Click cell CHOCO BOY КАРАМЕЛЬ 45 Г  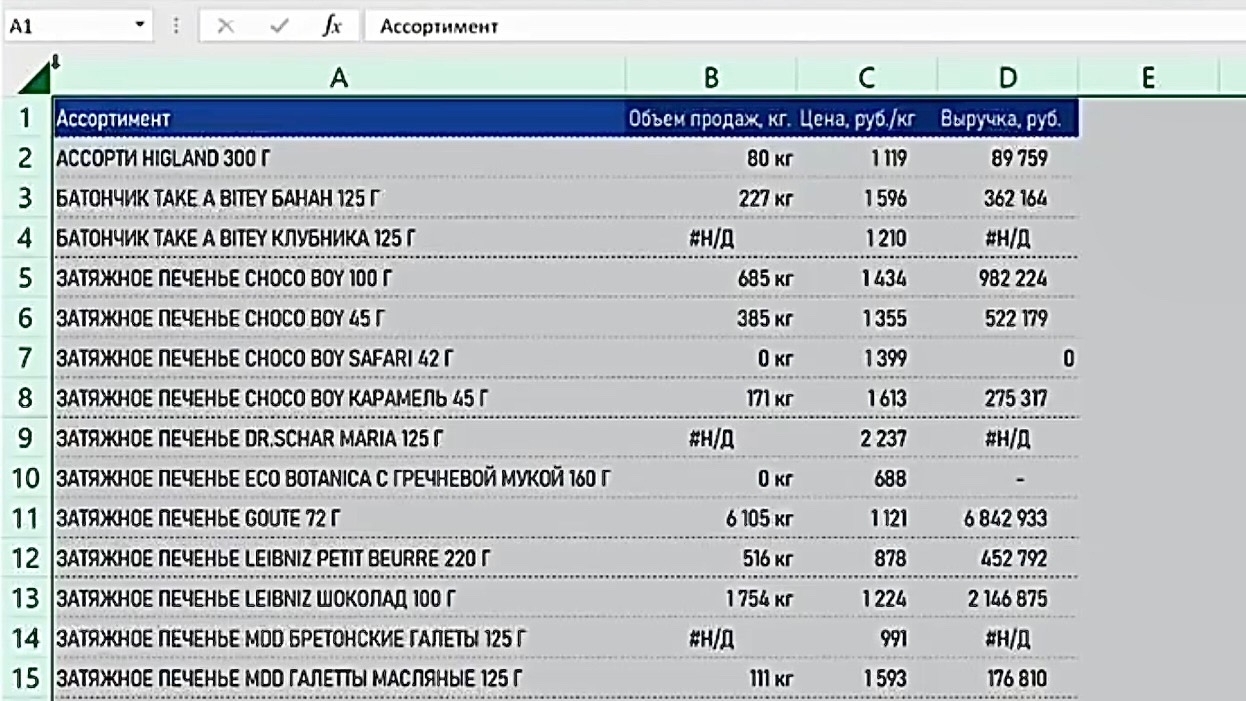click(x=339, y=398)
